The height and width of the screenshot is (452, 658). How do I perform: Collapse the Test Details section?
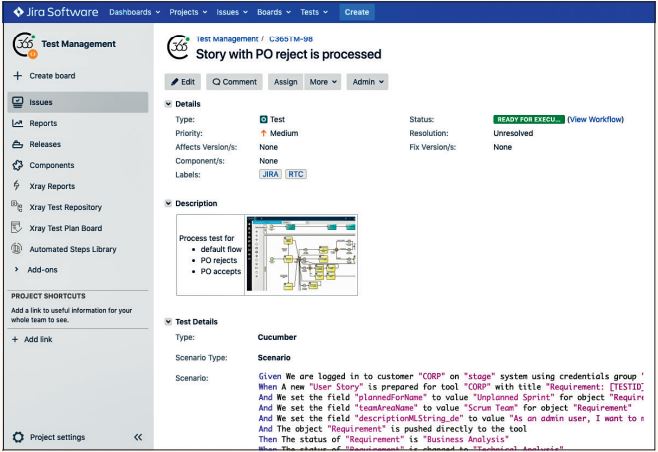168,321
